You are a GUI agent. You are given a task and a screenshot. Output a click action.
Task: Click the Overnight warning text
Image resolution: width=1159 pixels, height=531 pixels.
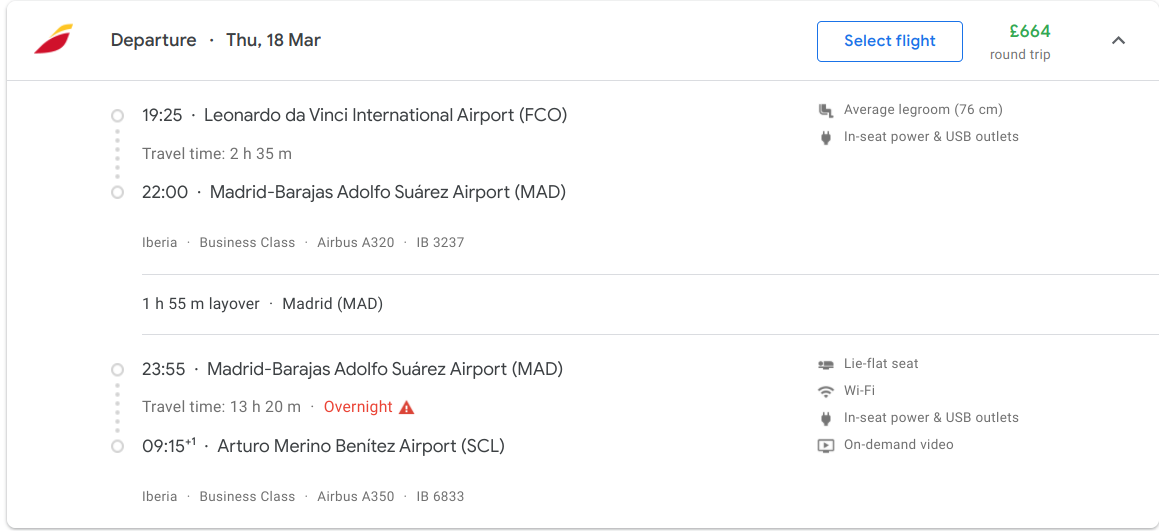tap(358, 407)
